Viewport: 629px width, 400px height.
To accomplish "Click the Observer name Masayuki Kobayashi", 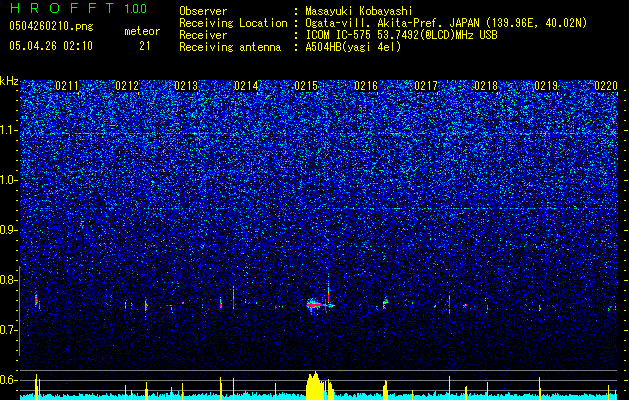I will pos(359,11).
